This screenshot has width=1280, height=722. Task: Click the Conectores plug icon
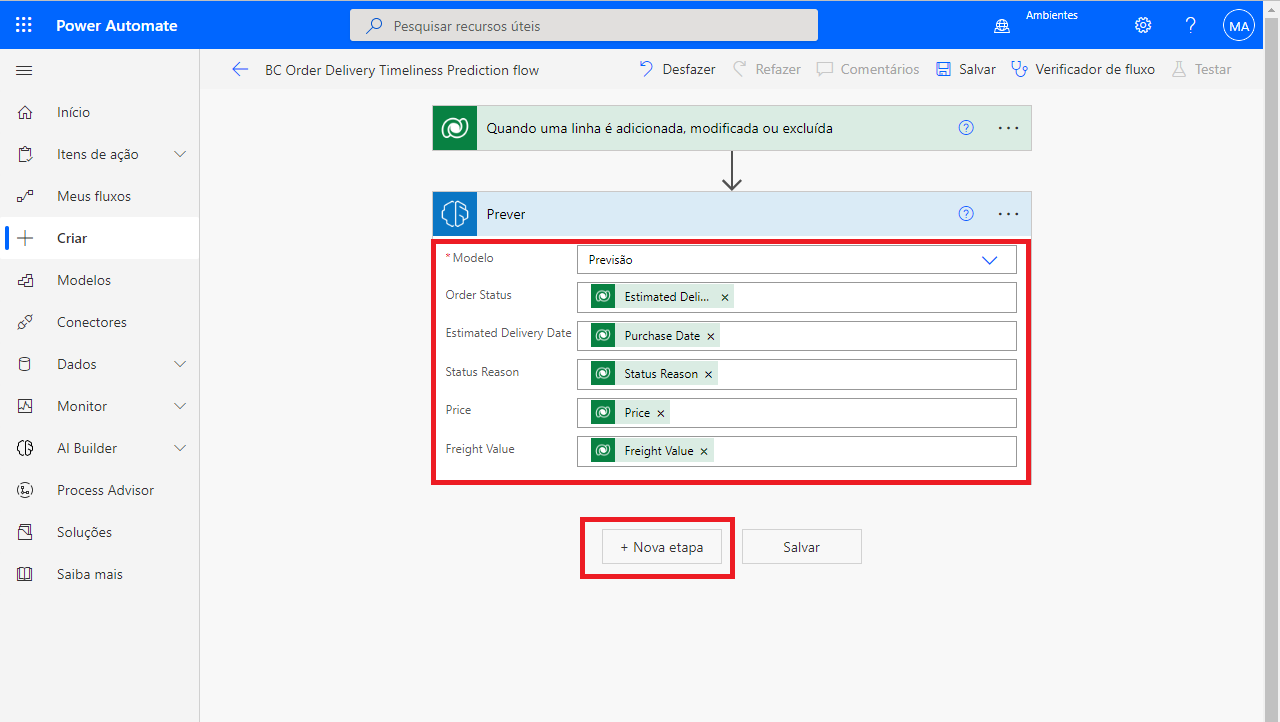pyautogui.click(x=25, y=322)
